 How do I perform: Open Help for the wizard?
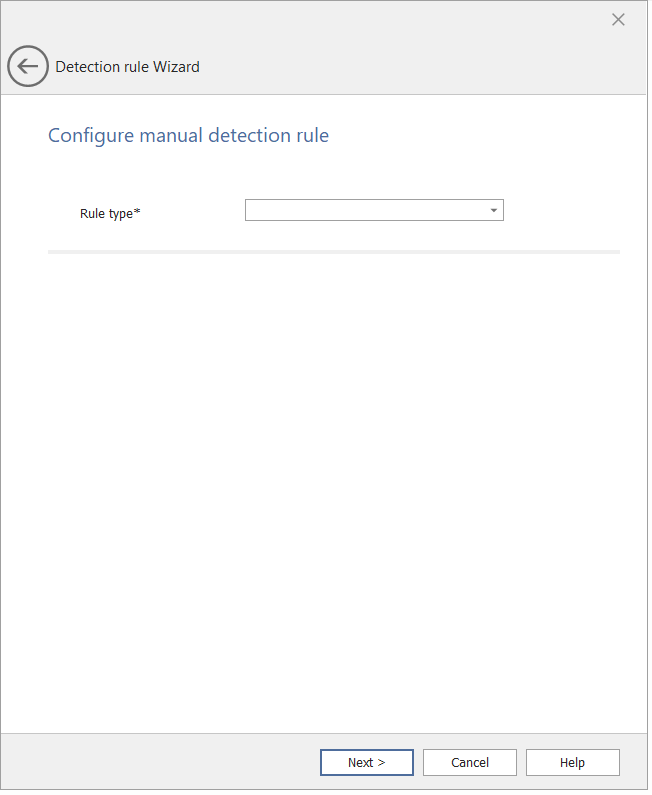click(x=572, y=763)
